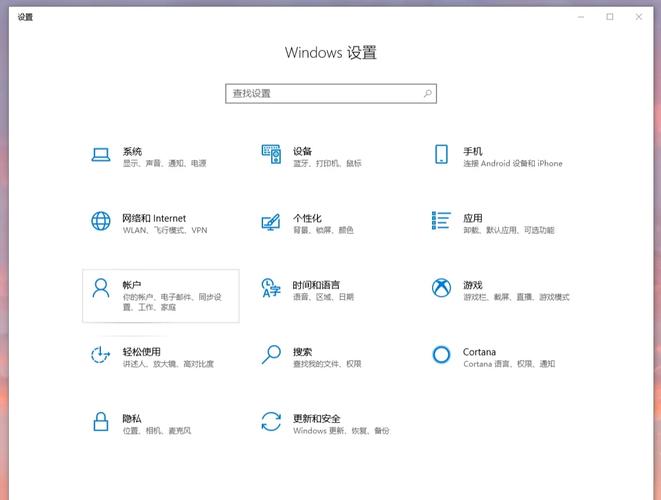Open the 游戏 settings title

click(x=473, y=285)
